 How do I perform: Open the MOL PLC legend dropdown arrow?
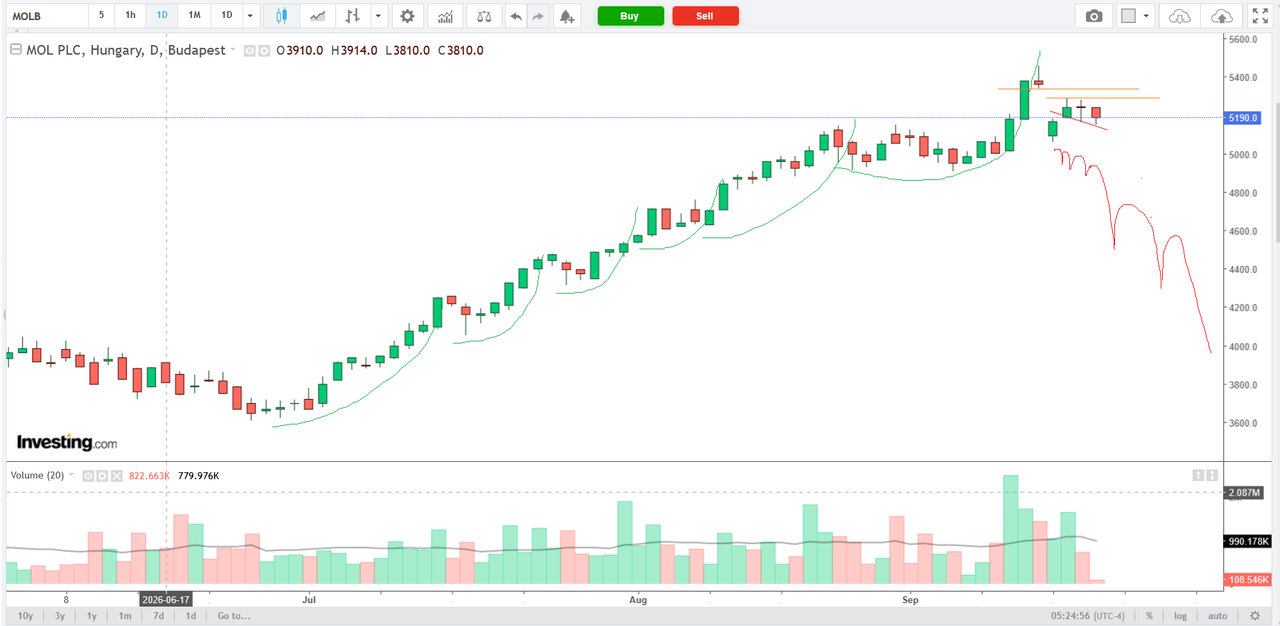coord(233,50)
